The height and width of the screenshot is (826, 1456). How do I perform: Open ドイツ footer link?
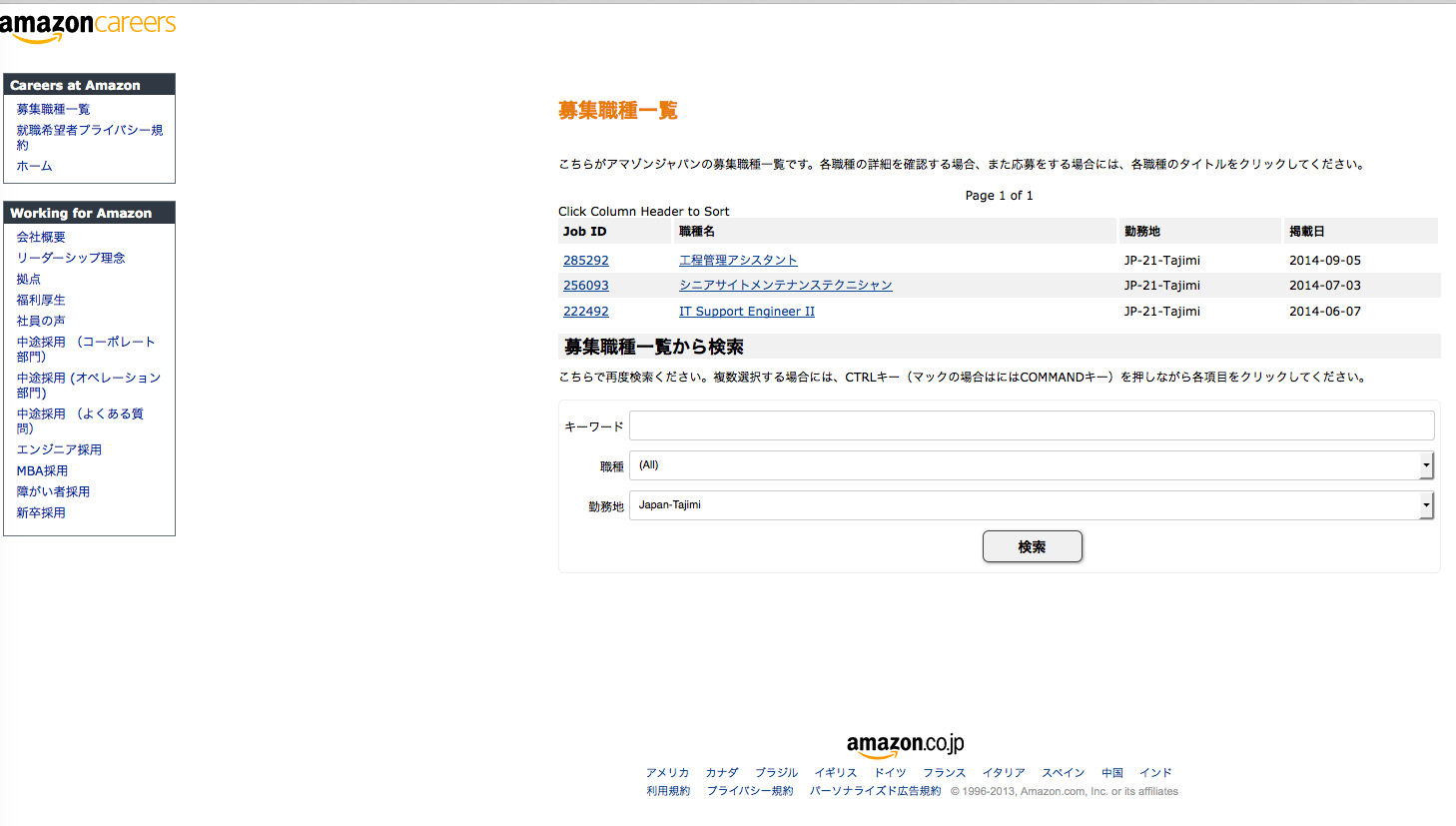[x=890, y=772]
